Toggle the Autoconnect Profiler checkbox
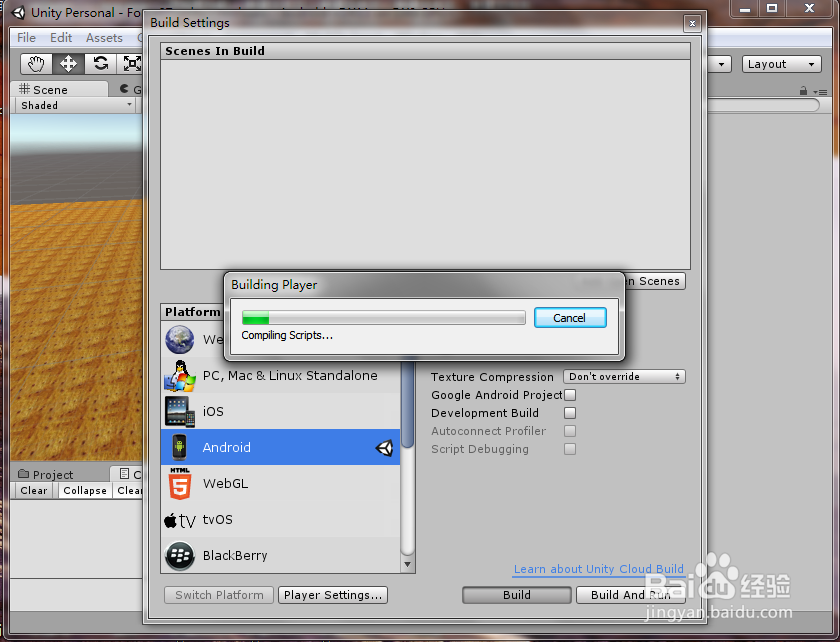Viewport: 840px width, 642px height. [x=570, y=431]
